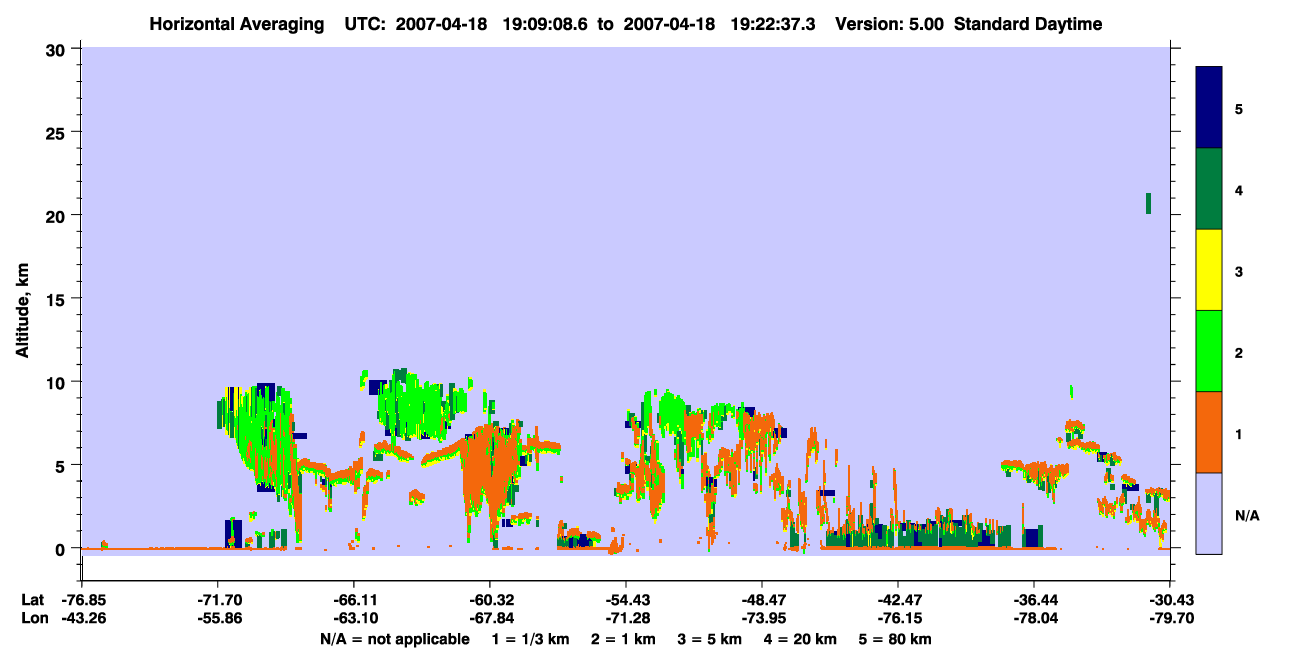Click the legend text '4 = 20 km'
Viewport: 1300px width, 667px height.
(x=800, y=639)
